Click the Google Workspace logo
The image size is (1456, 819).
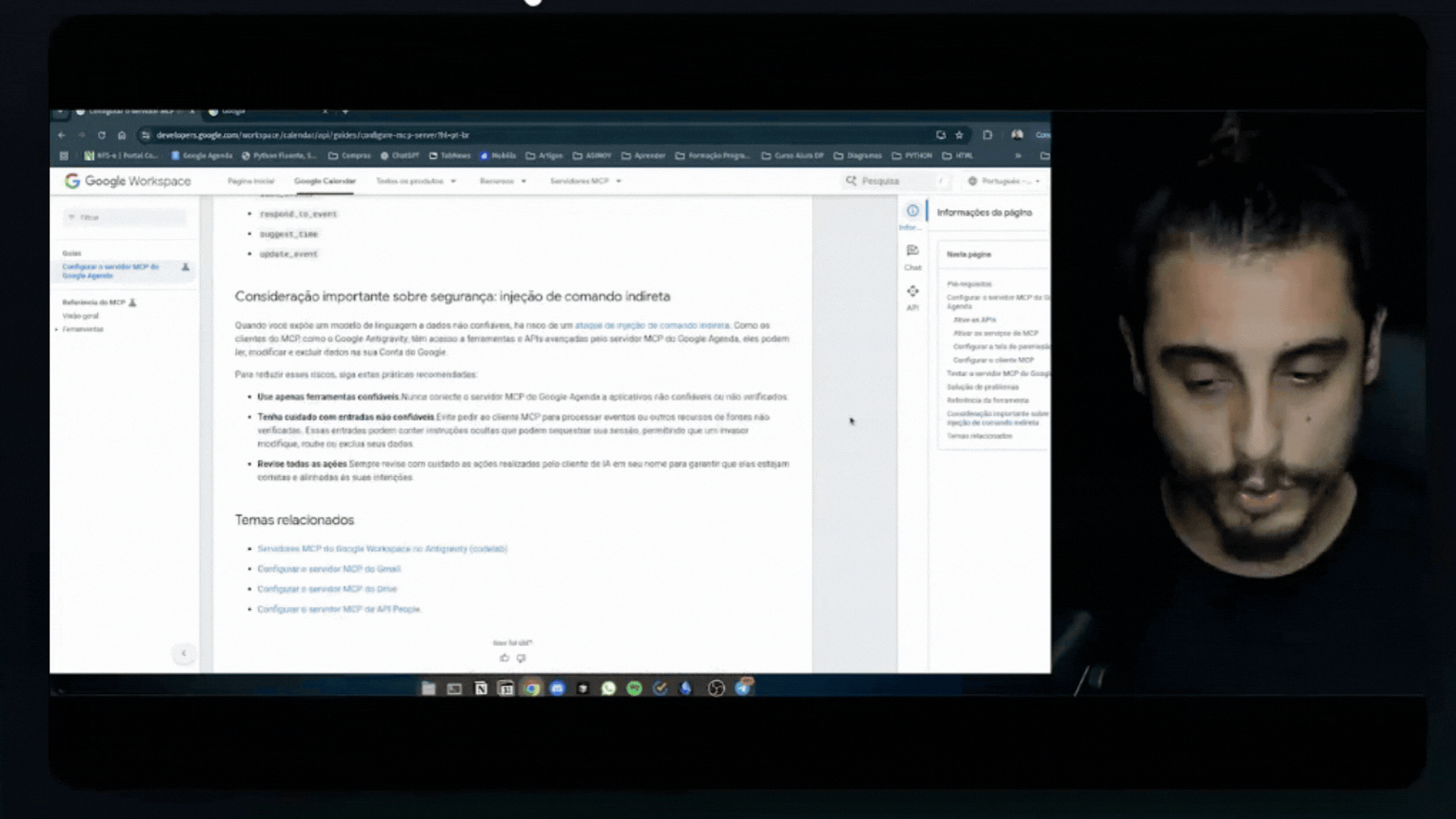pos(127,181)
